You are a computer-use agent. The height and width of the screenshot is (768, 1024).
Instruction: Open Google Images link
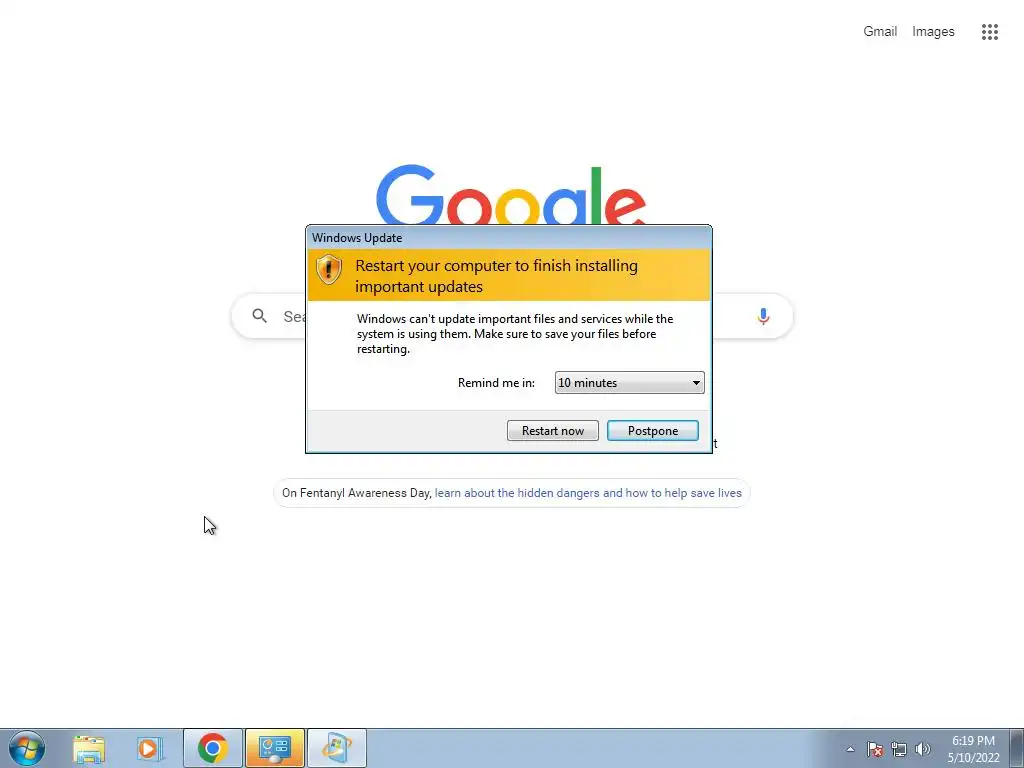933,31
